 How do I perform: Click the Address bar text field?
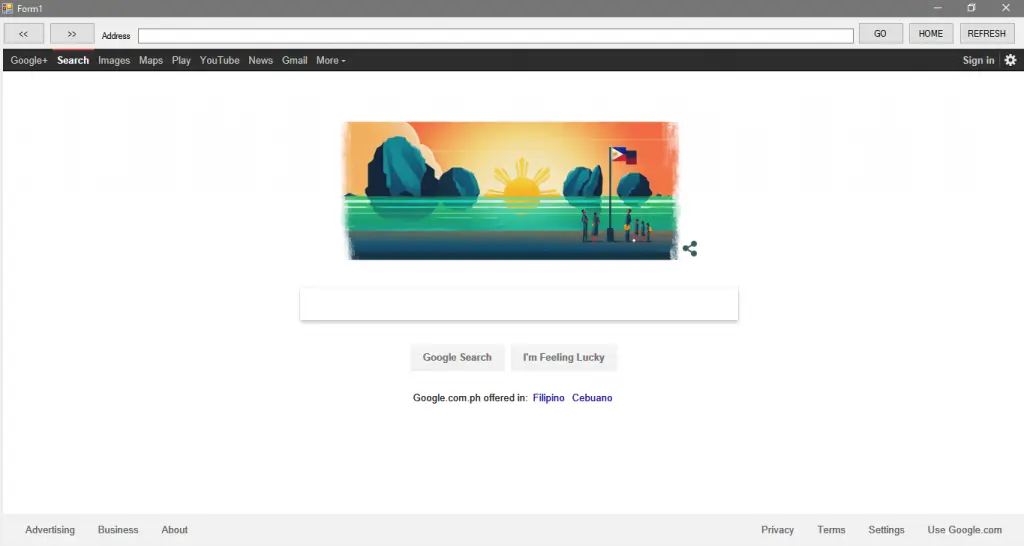tap(496, 35)
